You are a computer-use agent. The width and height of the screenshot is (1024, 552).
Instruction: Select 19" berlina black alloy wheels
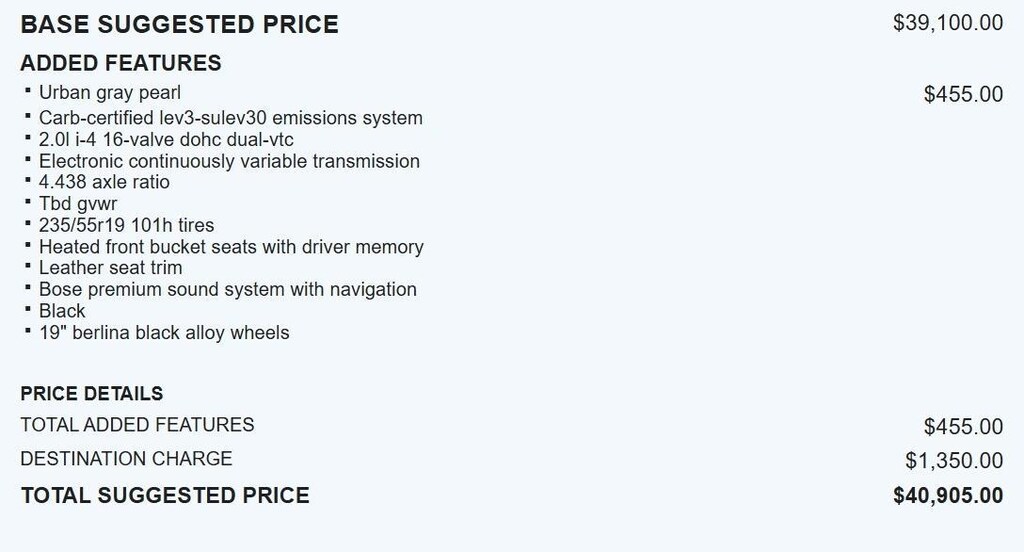(164, 332)
